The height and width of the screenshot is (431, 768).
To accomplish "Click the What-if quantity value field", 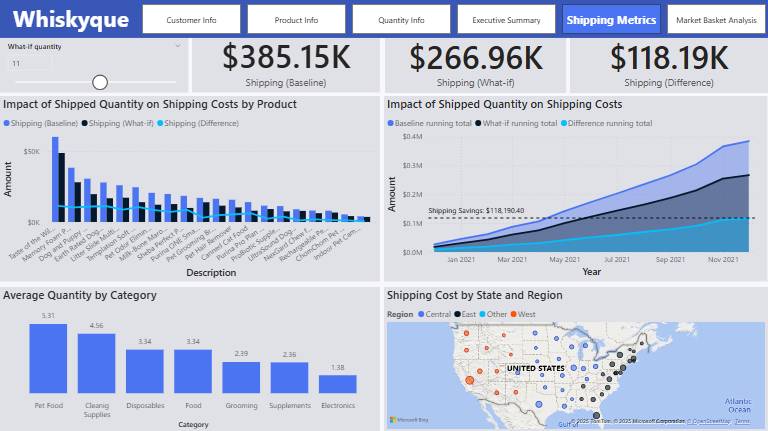I will click(30, 63).
